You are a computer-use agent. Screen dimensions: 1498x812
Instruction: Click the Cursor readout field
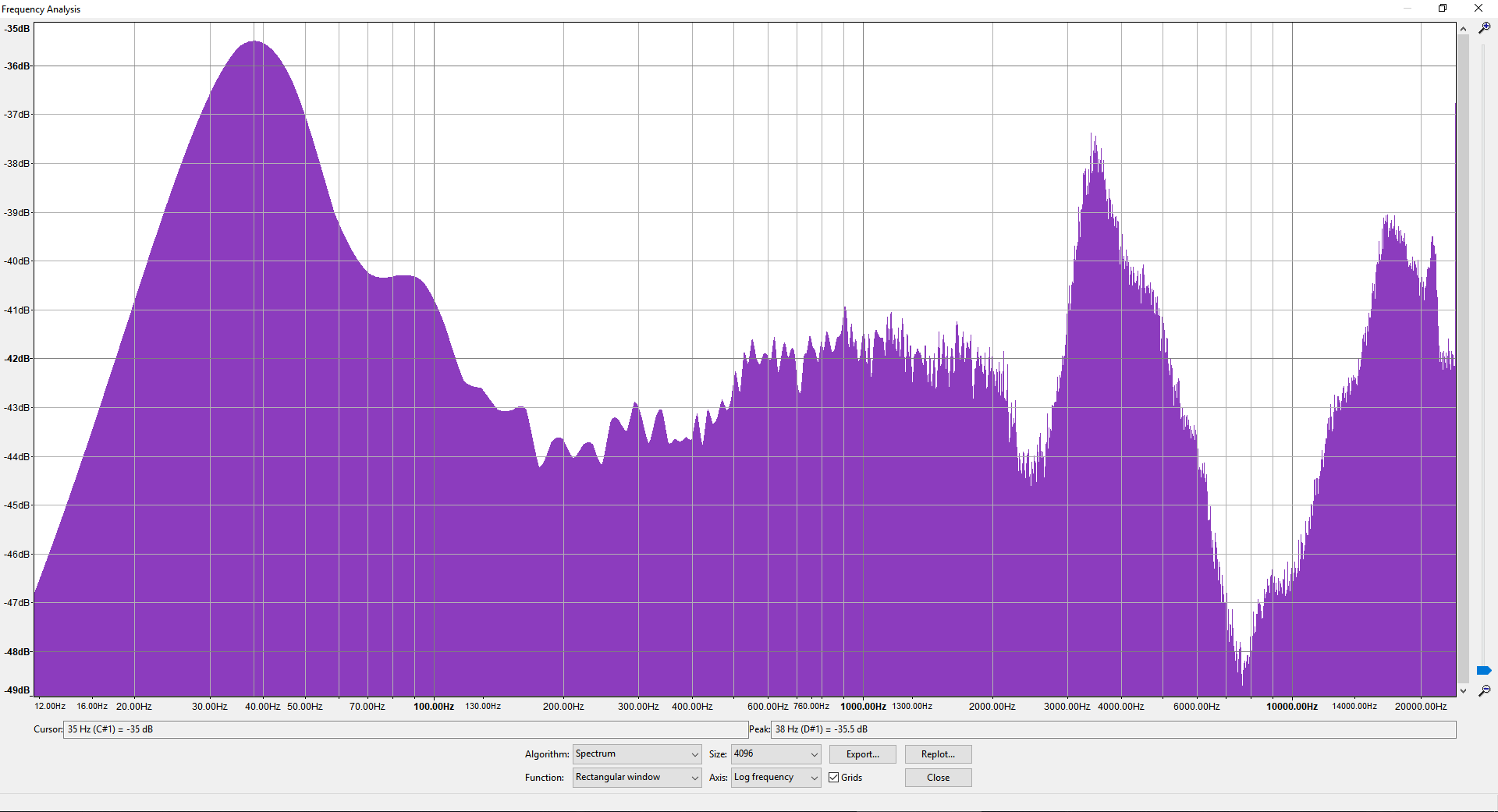[406, 729]
